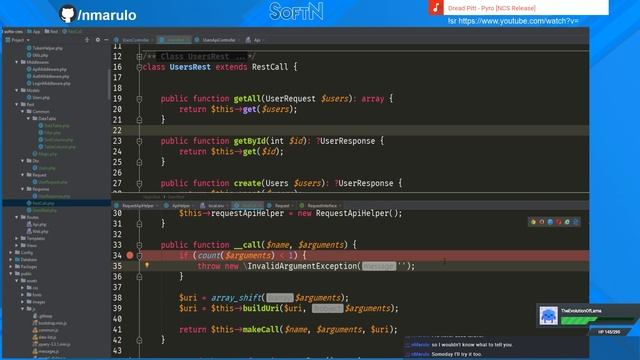Fold the getAll function at line 19
The image size is (640, 360).
pyautogui.click(x=139, y=99)
